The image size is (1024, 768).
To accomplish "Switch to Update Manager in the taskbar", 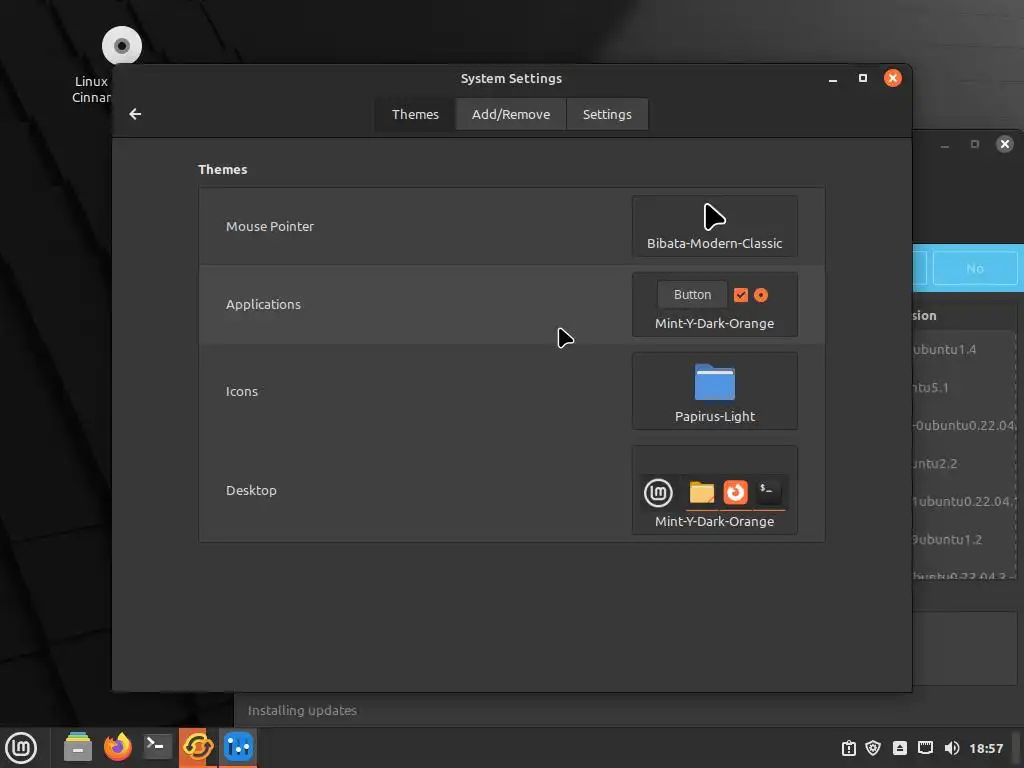I will click(x=197, y=747).
